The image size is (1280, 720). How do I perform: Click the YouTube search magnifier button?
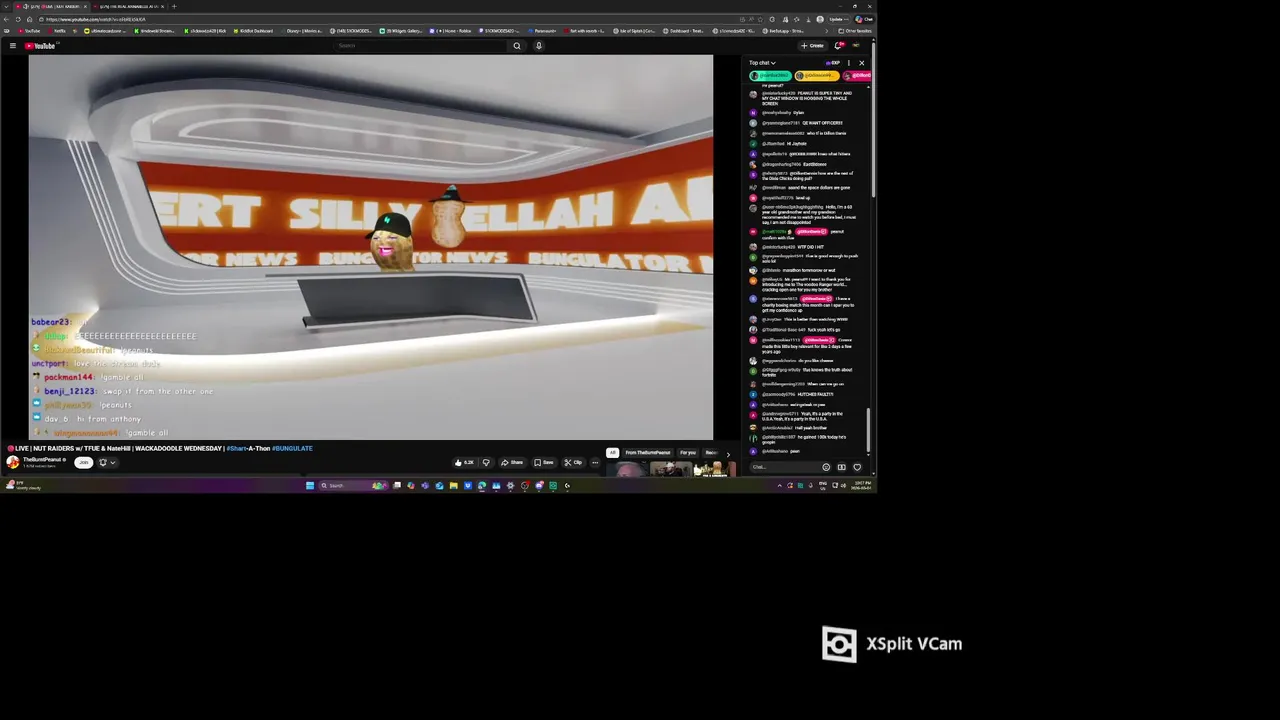[517, 45]
